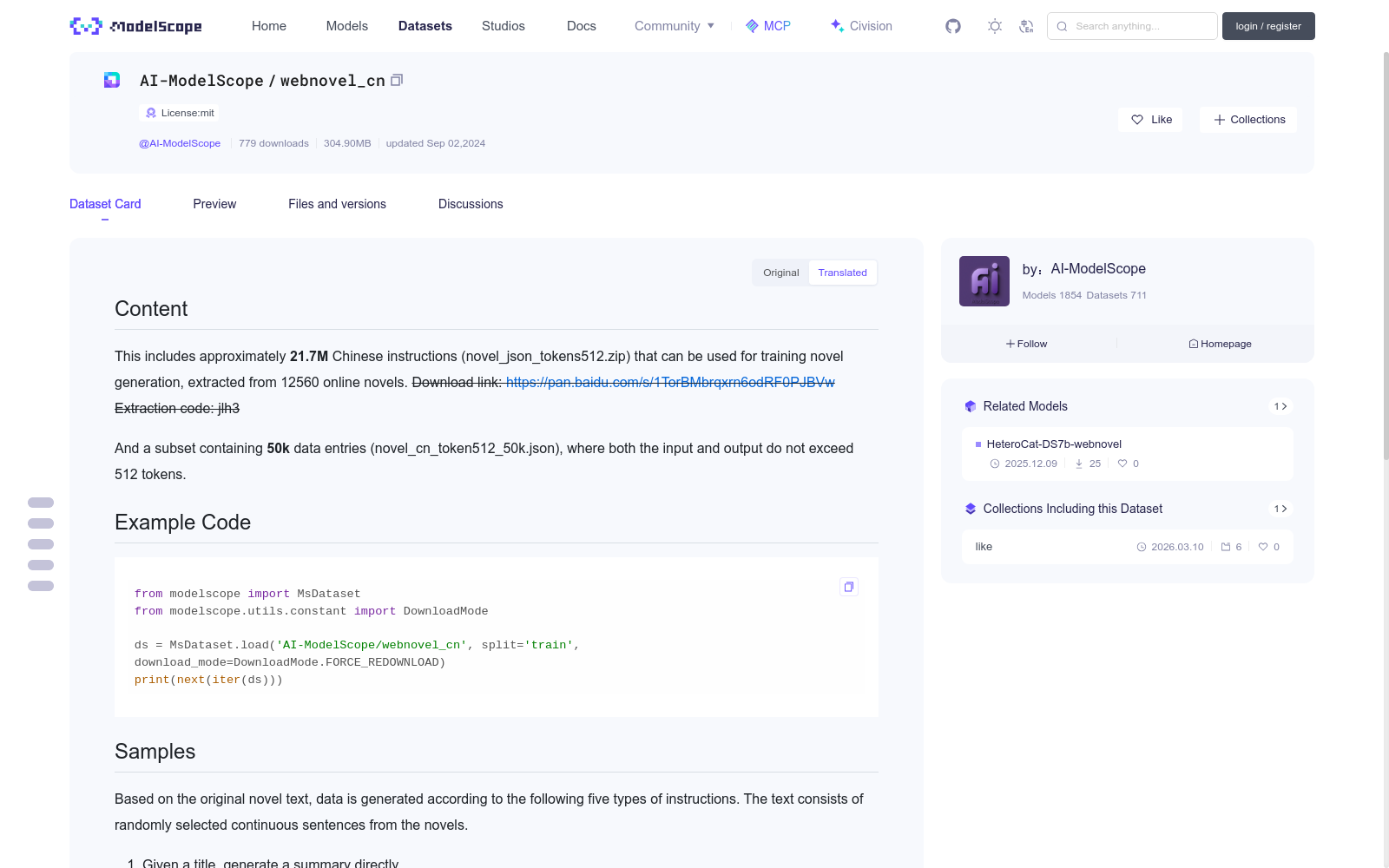Click the plus icon in Collections button
This screenshot has height=868, width=1389.
click(x=1220, y=120)
